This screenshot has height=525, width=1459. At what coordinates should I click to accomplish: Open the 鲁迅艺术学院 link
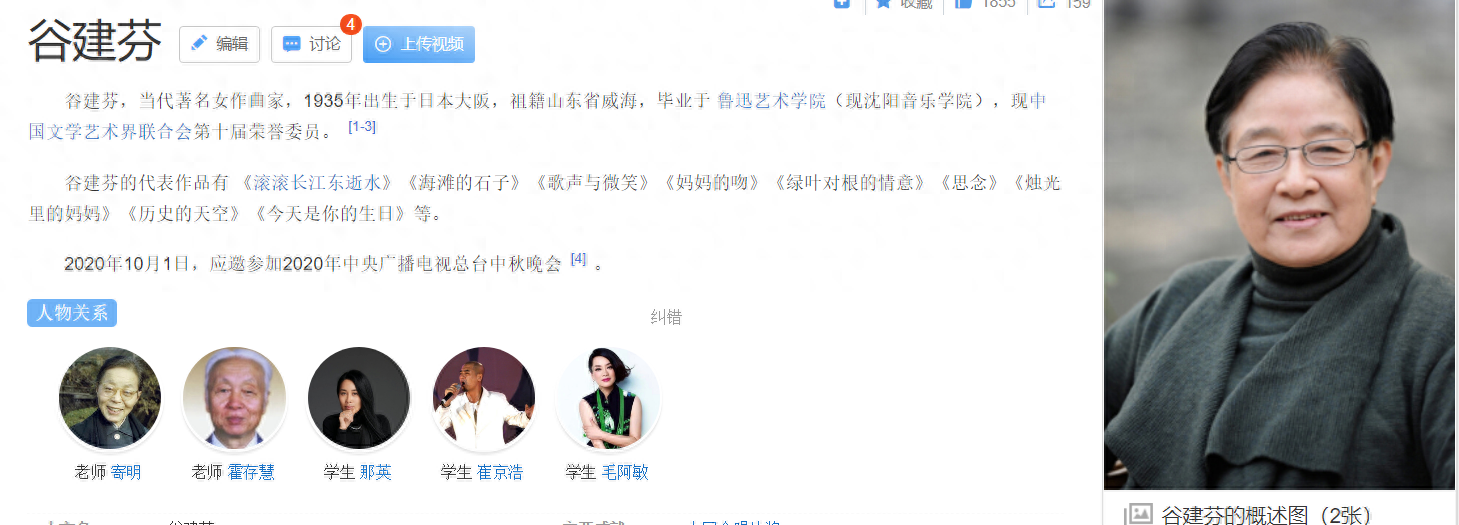click(772, 101)
